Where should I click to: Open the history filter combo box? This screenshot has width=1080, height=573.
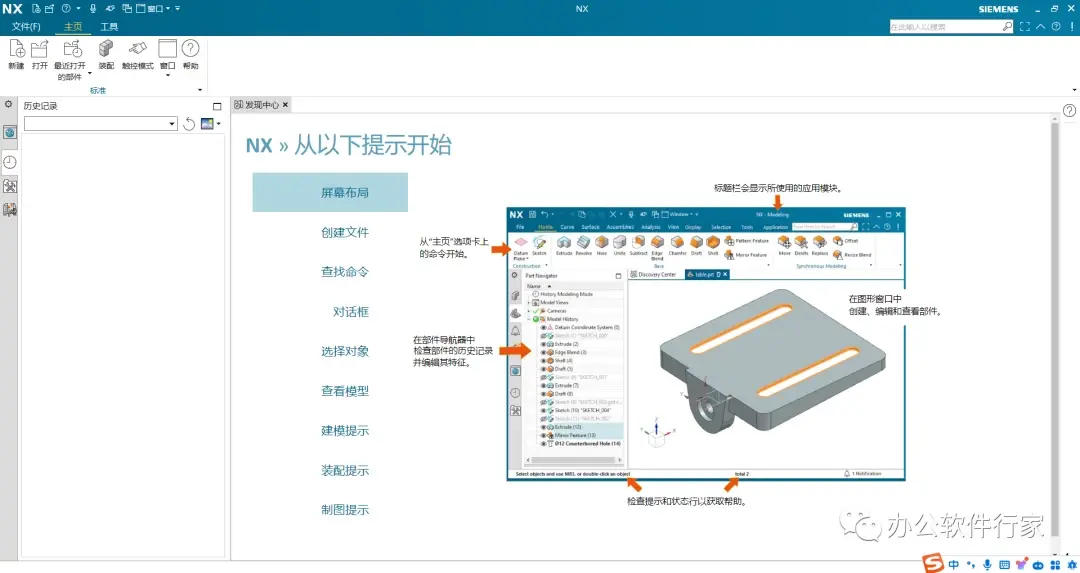[x=101, y=123]
